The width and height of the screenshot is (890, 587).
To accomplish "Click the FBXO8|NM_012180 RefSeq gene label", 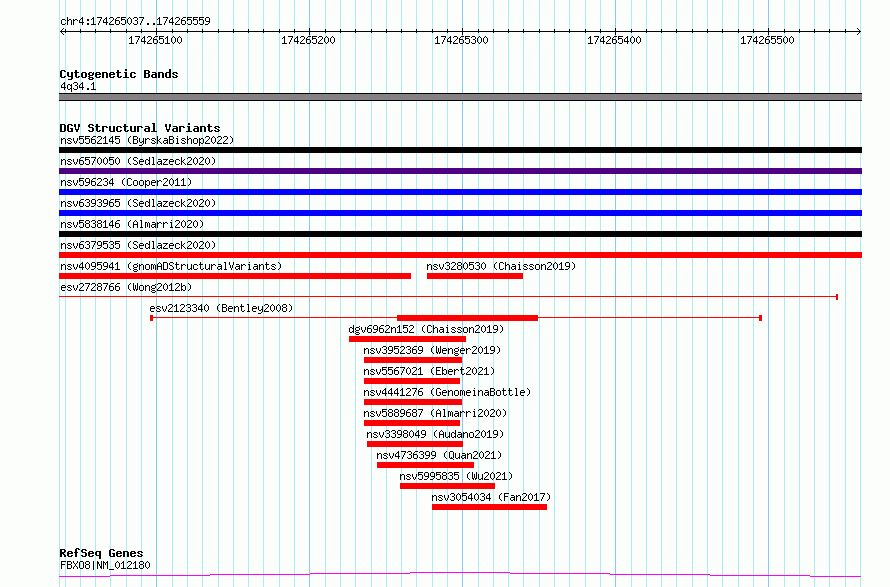I will coord(105,565).
